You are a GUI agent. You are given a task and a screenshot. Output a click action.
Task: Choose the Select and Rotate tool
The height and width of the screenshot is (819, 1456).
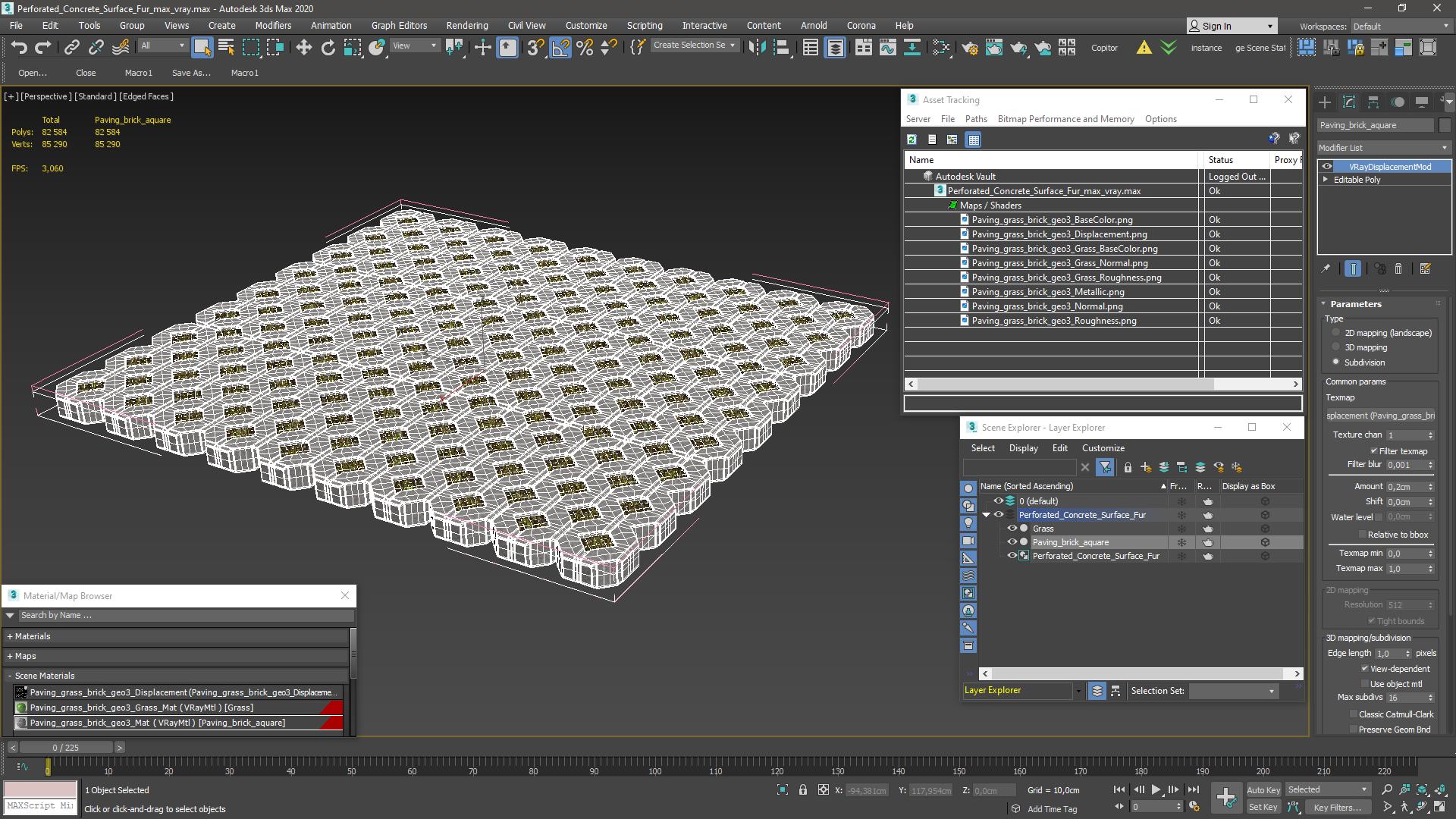[328, 47]
